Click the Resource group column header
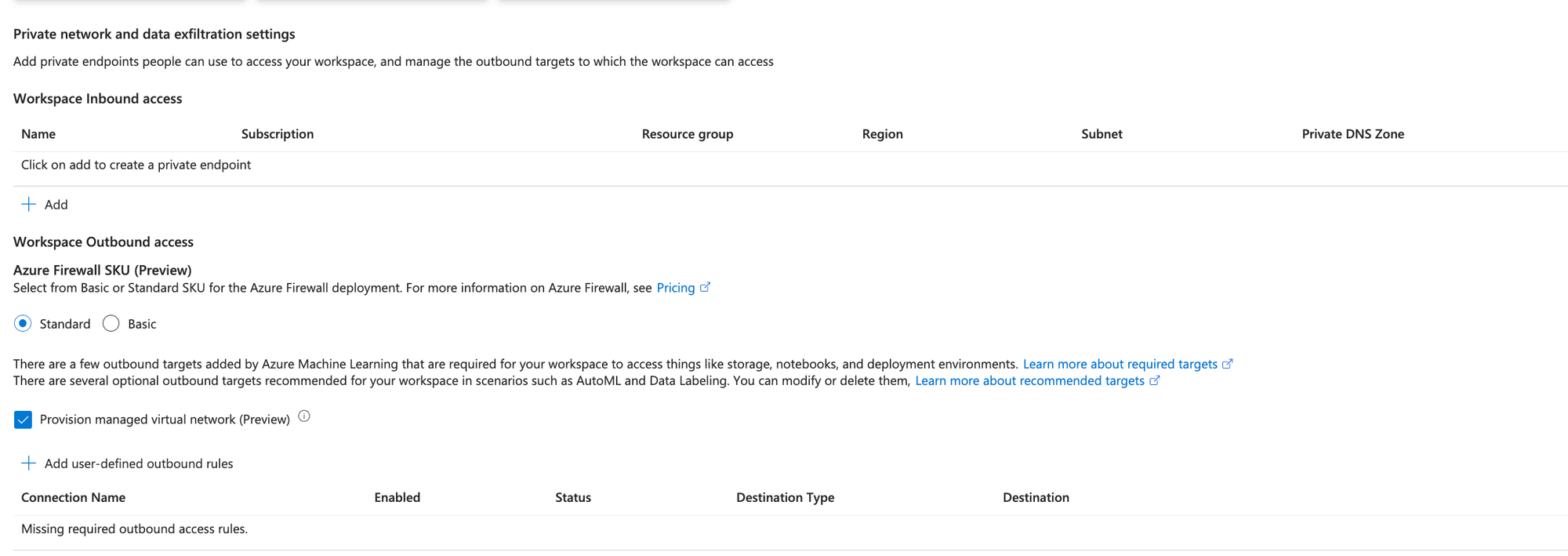Image resolution: width=1568 pixels, height=556 pixels. [x=688, y=134]
